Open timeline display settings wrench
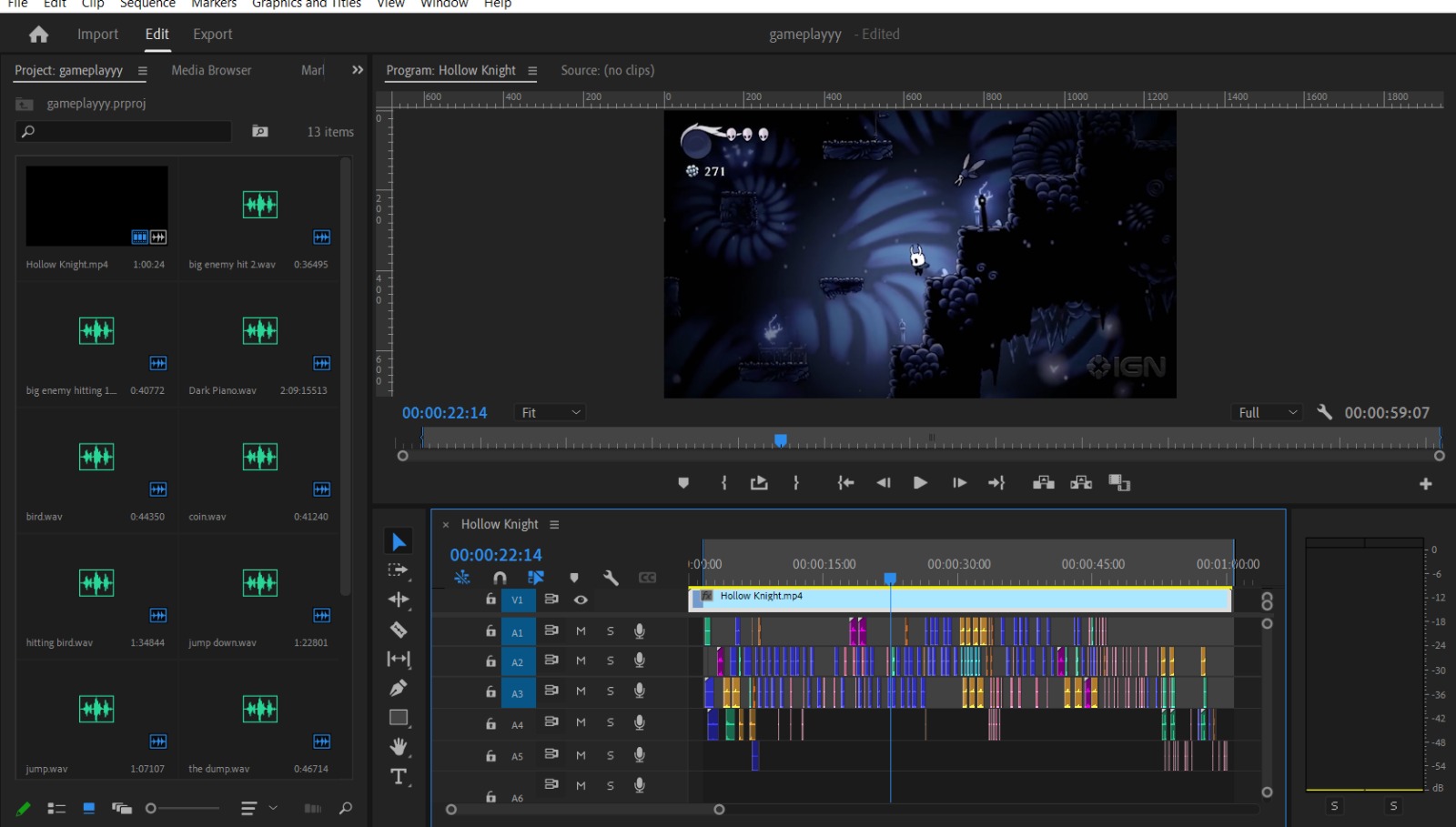This screenshot has width=1456, height=827. [x=611, y=578]
